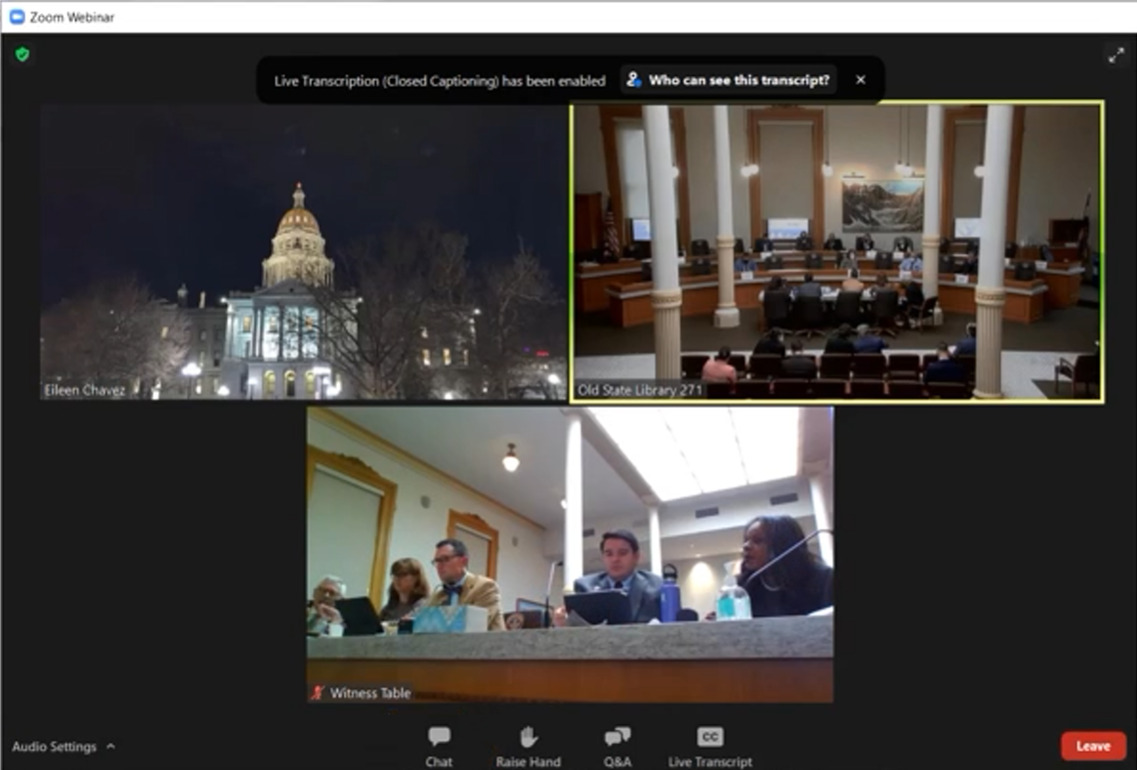Click the Old State Library 271 label
Viewport: 1137px width, 770px height.
640,390
